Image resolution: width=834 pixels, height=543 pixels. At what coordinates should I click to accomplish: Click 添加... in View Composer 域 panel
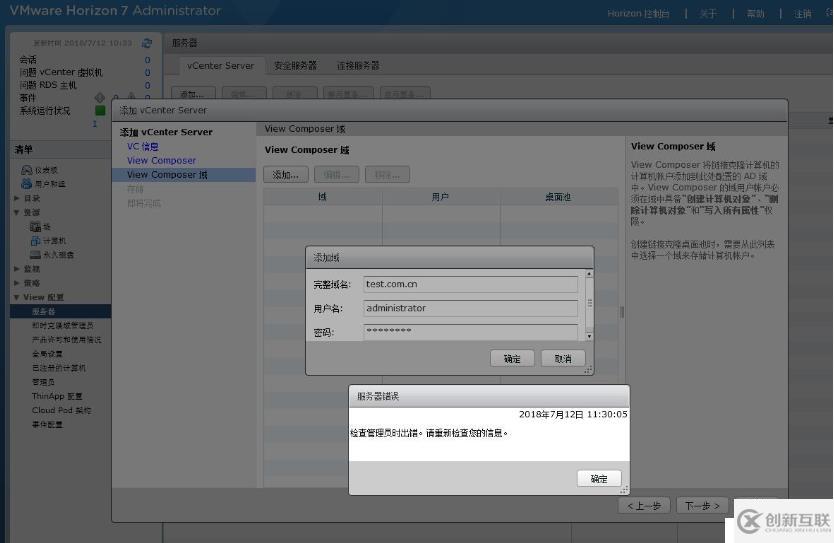point(286,174)
